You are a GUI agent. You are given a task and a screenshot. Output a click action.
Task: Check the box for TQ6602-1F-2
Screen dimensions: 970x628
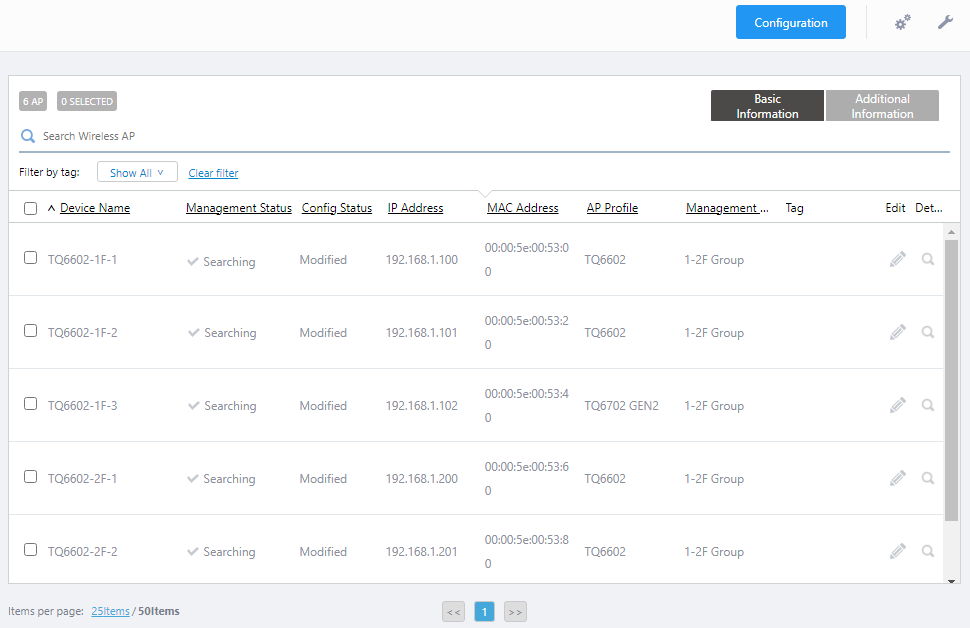coord(31,331)
